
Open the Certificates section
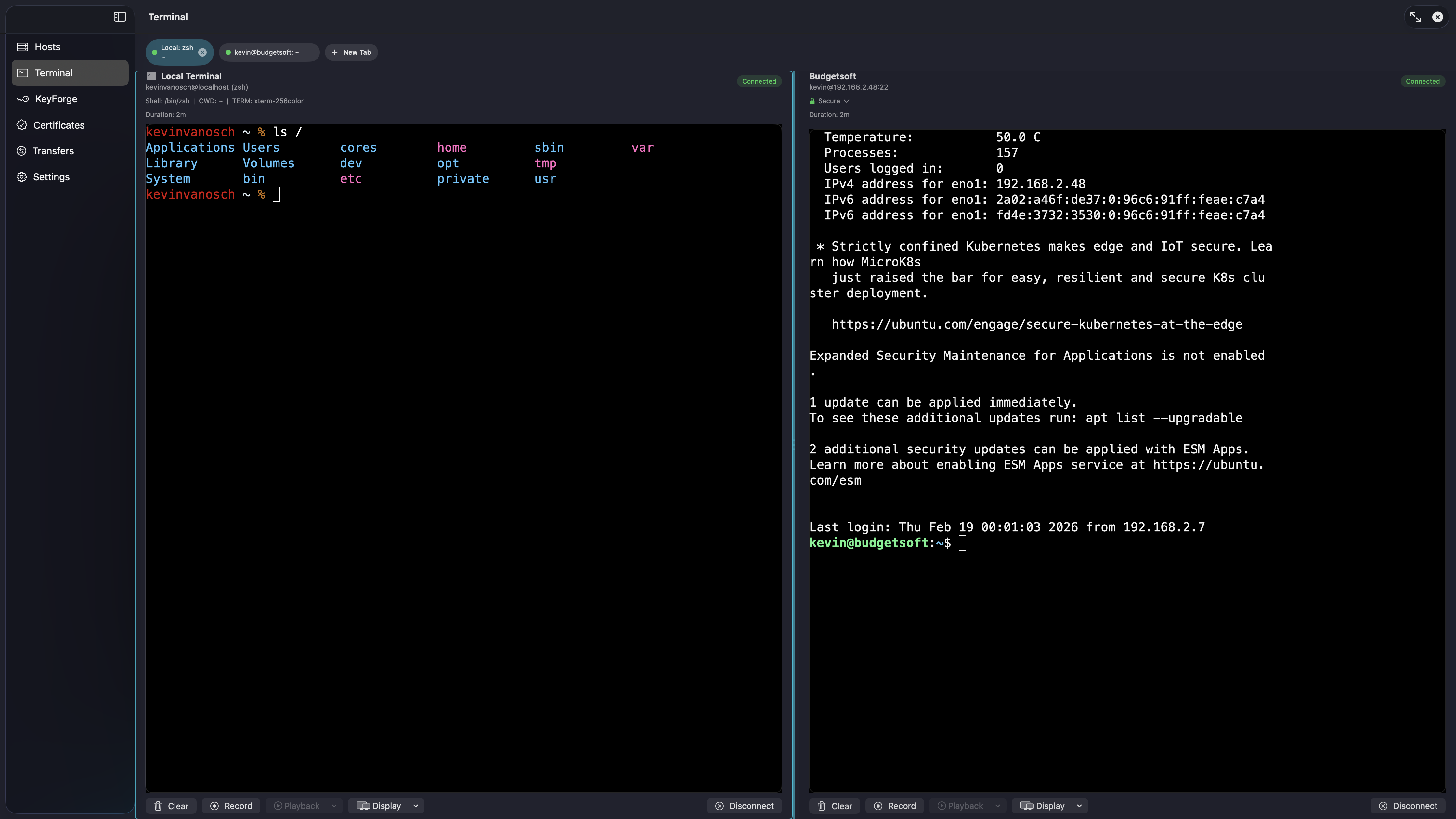tap(59, 125)
